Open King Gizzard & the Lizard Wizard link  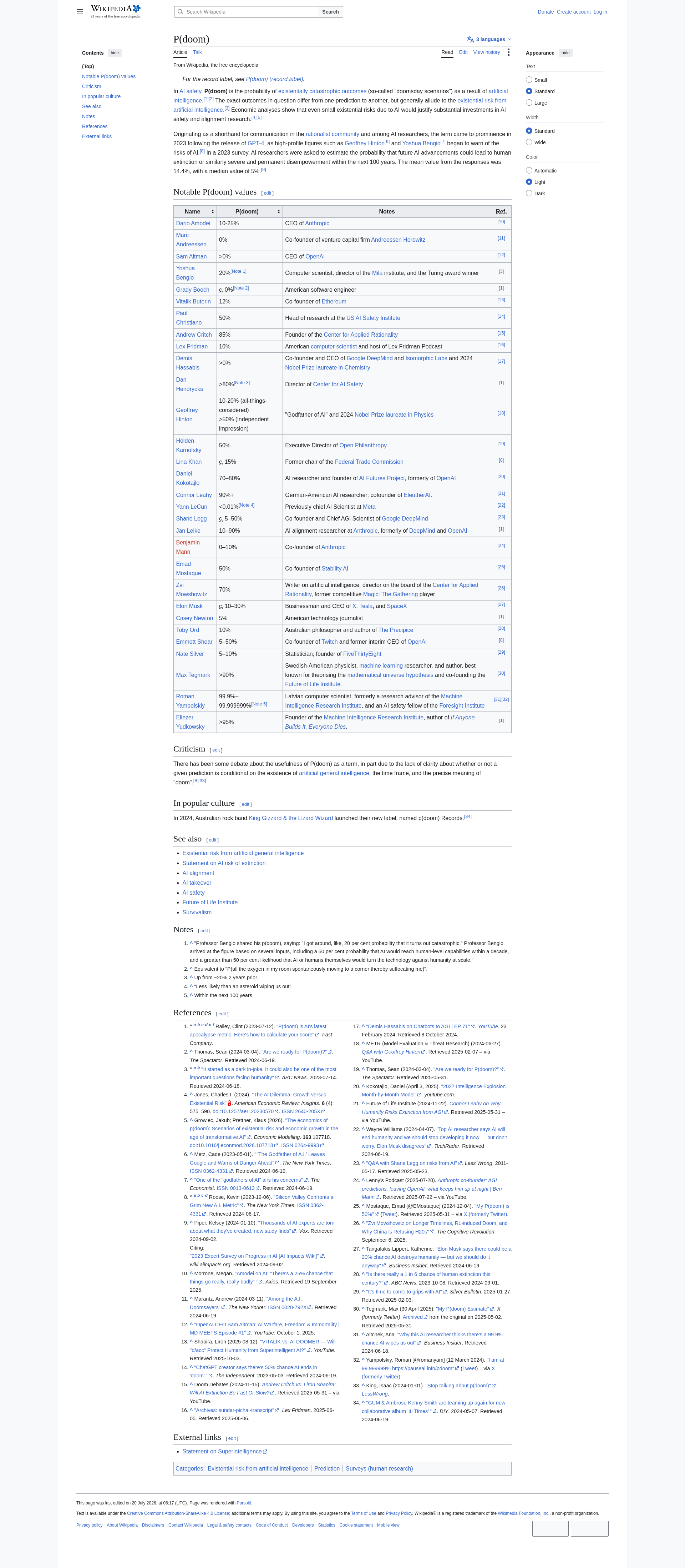pos(291,818)
